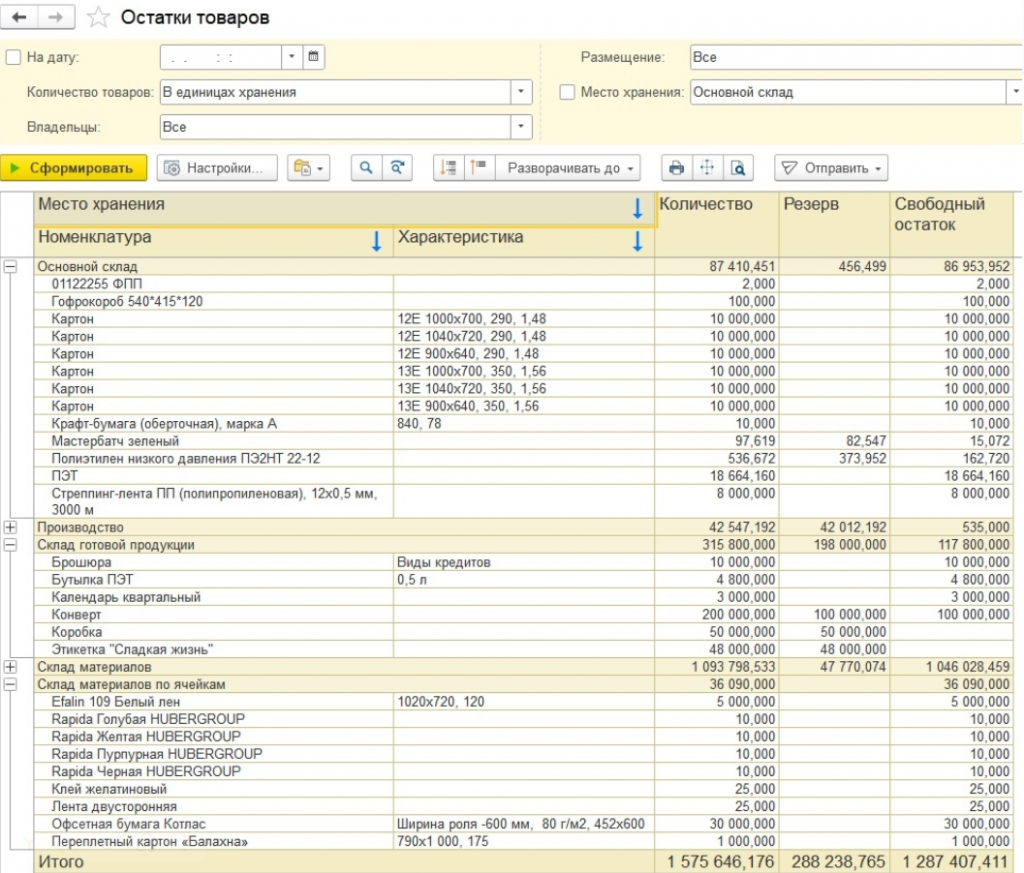This screenshot has width=1024, height=873.
Task: Print the report using printer icon
Action: click(677, 168)
